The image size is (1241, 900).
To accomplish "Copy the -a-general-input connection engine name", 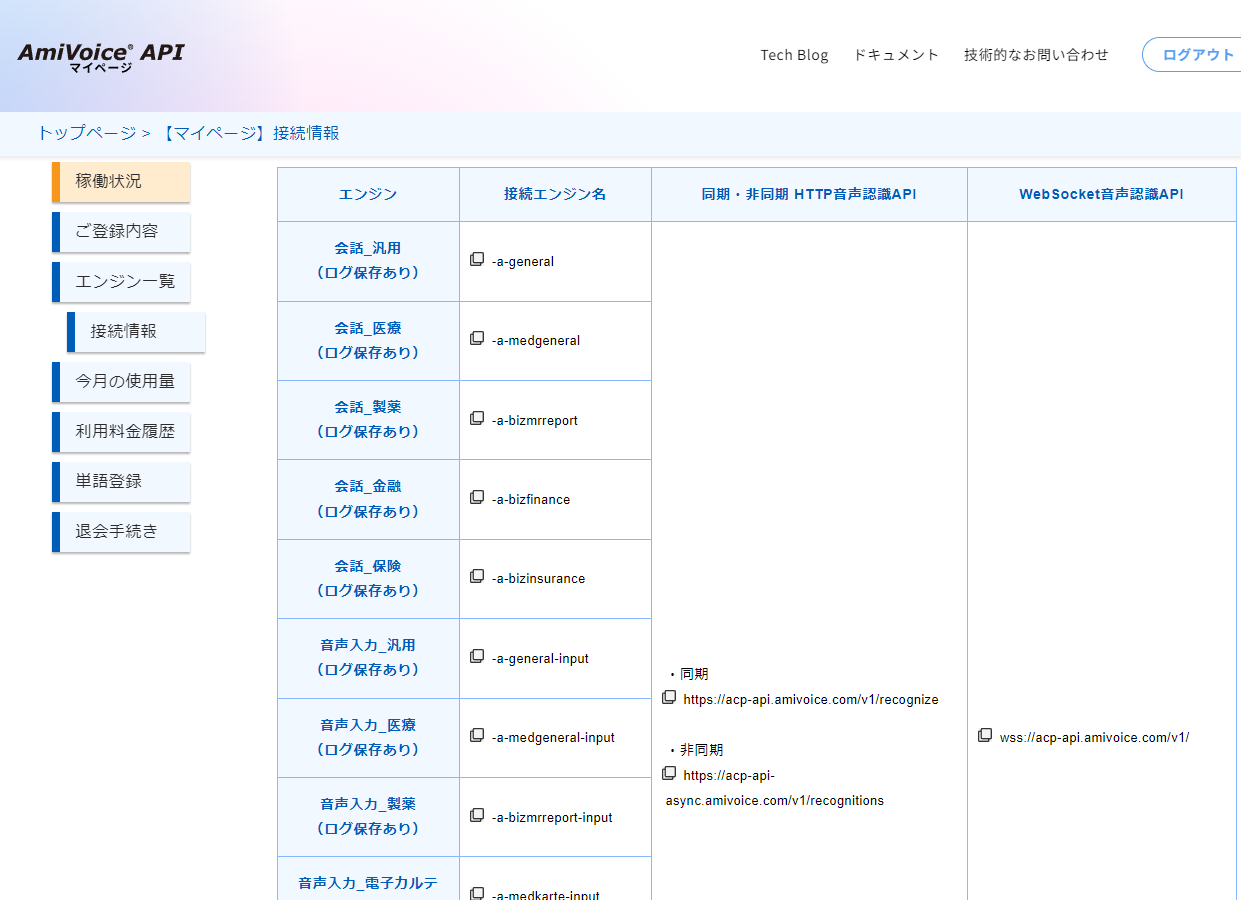I will click(477, 655).
